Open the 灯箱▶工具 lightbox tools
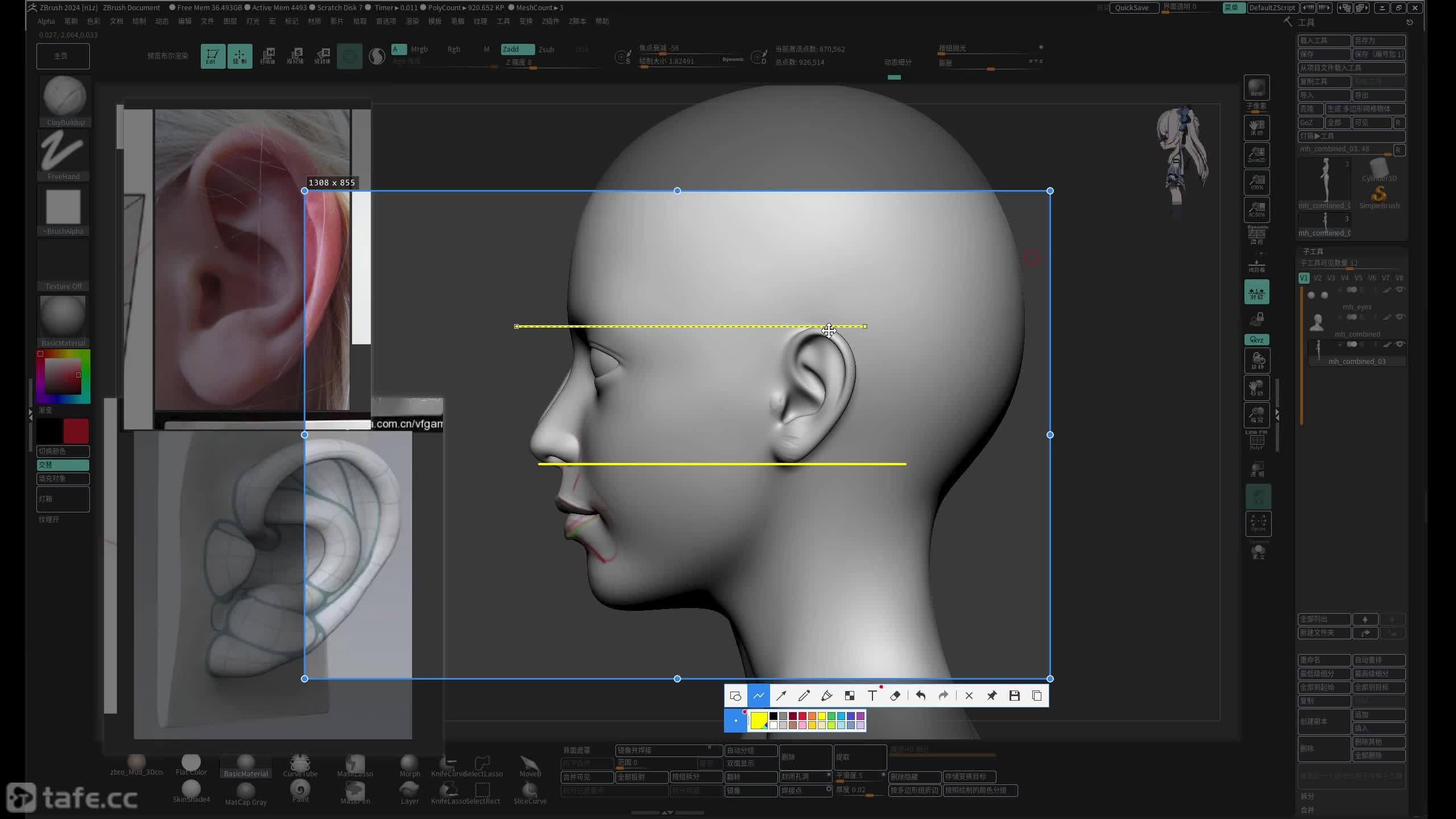The width and height of the screenshot is (1456, 819). [x=1351, y=136]
